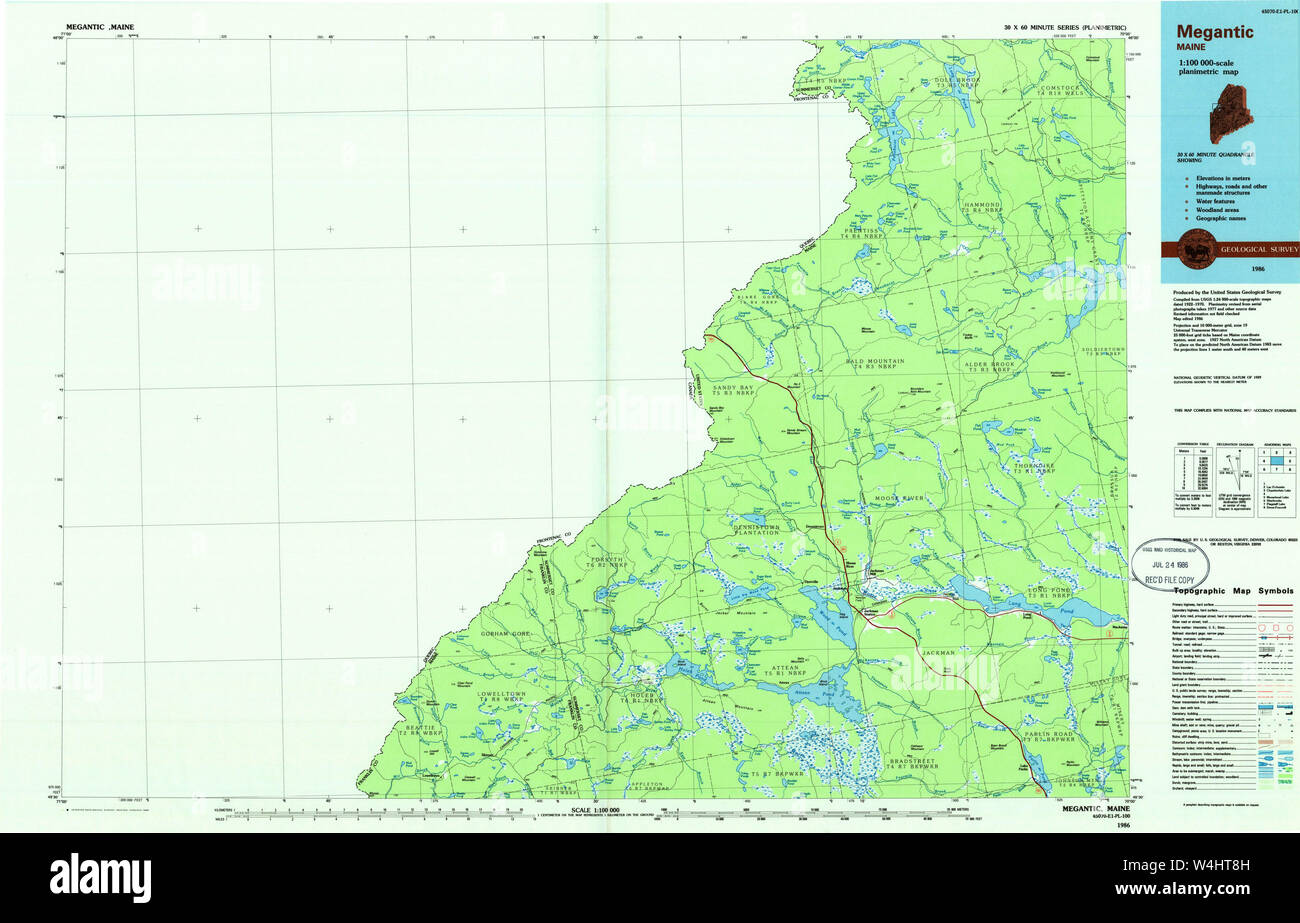Image resolution: width=1300 pixels, height=923 pixels.
Task: Click the 'DENNISTOWN PLANTATION' label
Action: point(756,529)
